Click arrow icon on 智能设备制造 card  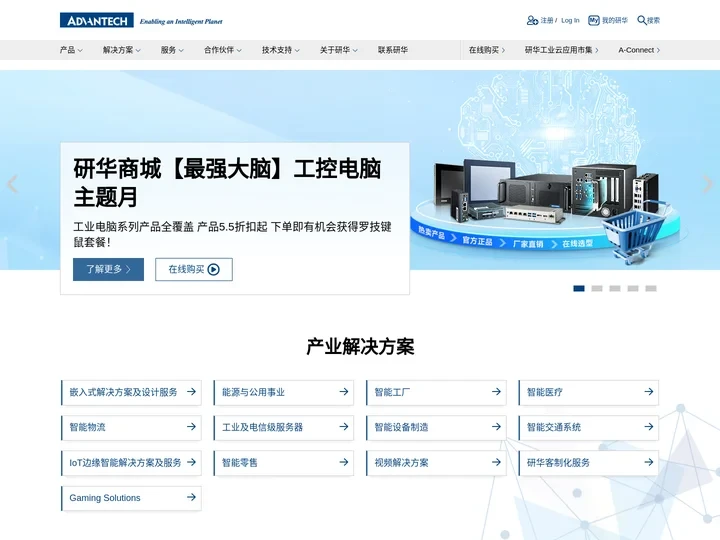(x=496, y=427)
